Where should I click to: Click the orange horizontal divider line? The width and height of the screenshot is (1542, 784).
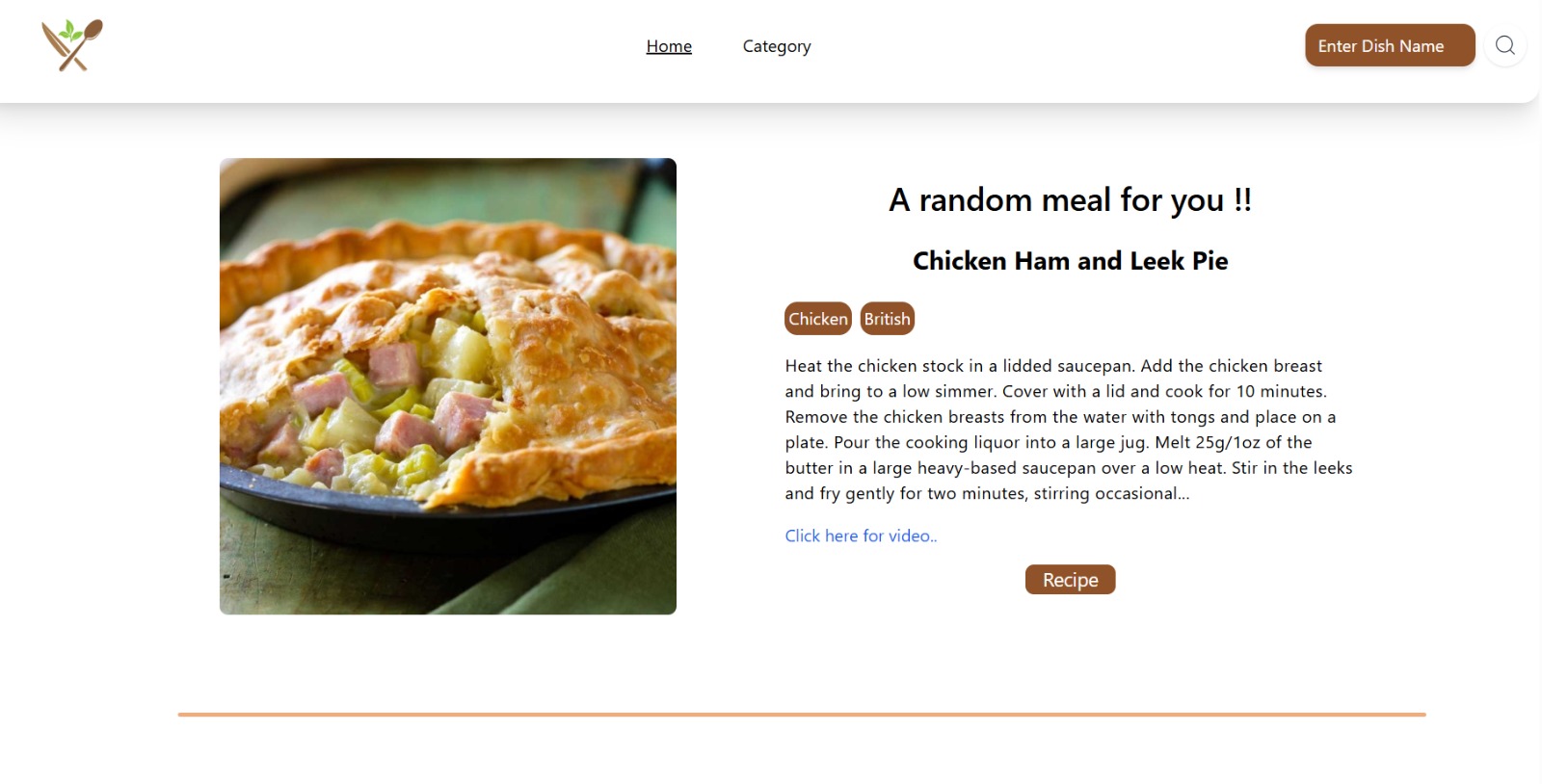click(x=801, y=715)
